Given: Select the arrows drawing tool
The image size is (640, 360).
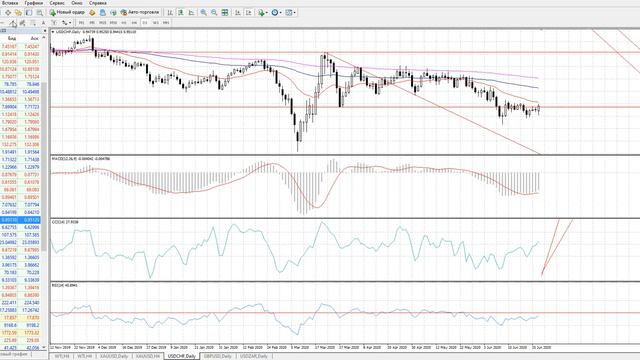Looking at the screenshot, I should click(x=64, y=23).
